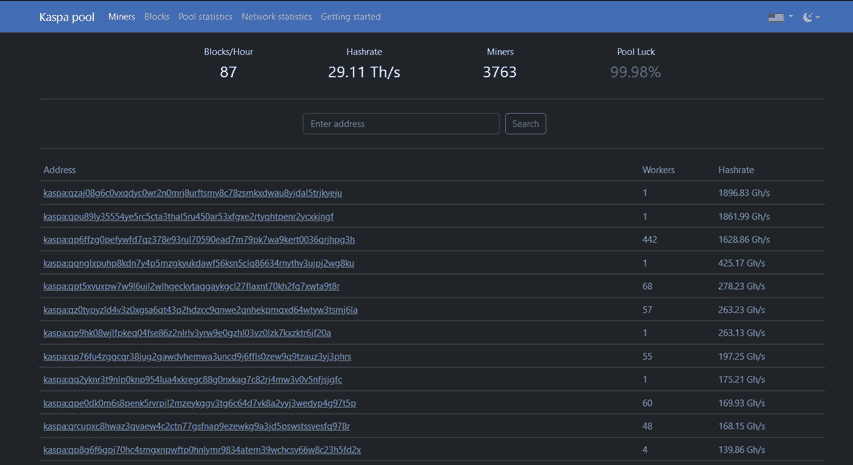853x465 pixels.
Task: Open miner address ending in 4g97t5p
Action: pos(200,403)
